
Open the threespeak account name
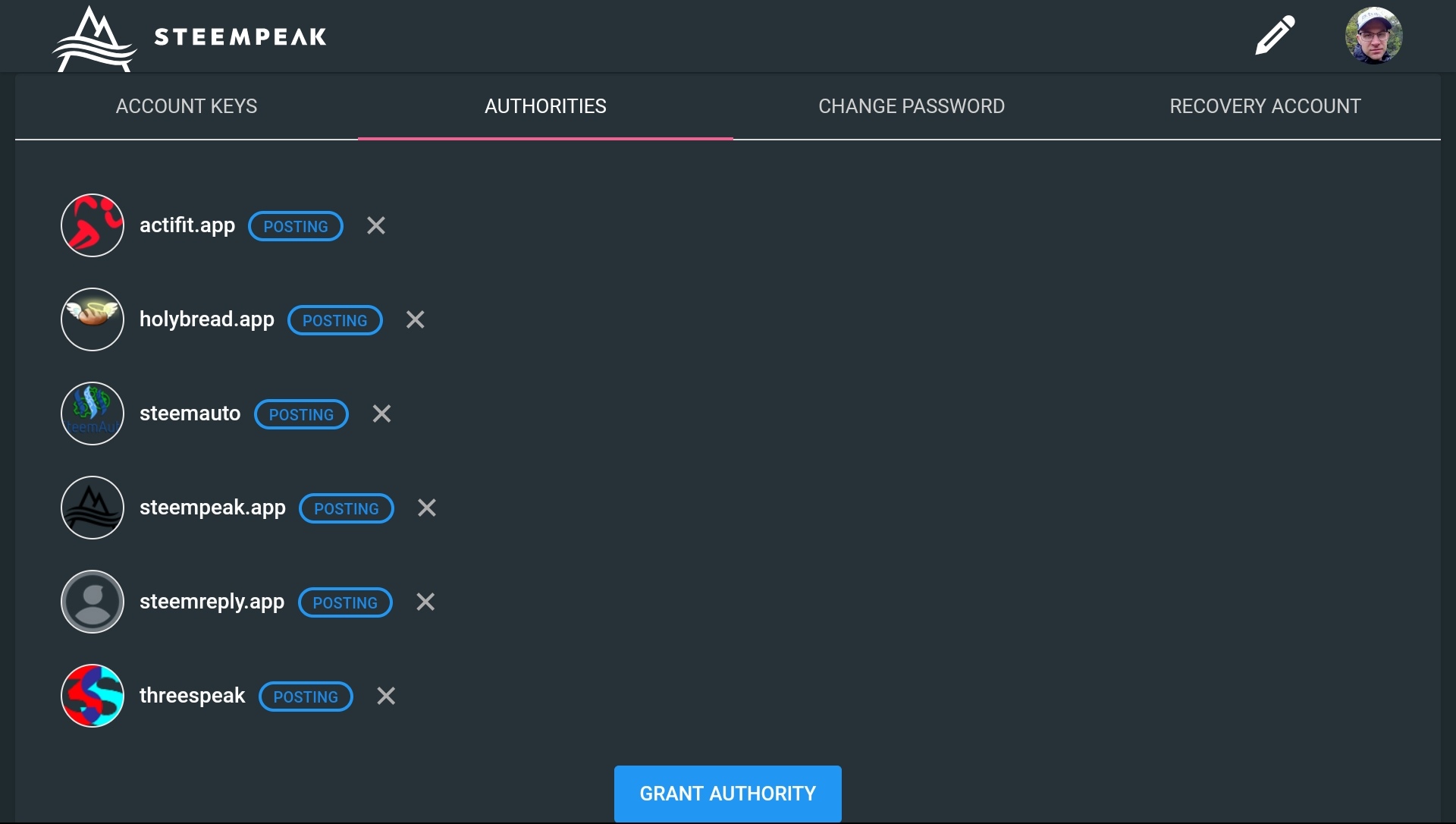click(x=192, y=696)
